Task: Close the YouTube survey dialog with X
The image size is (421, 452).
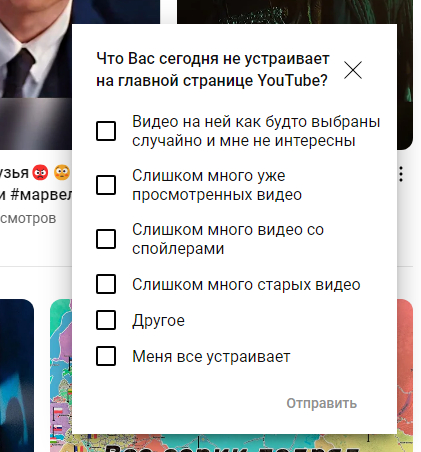Action: [353, 70]
